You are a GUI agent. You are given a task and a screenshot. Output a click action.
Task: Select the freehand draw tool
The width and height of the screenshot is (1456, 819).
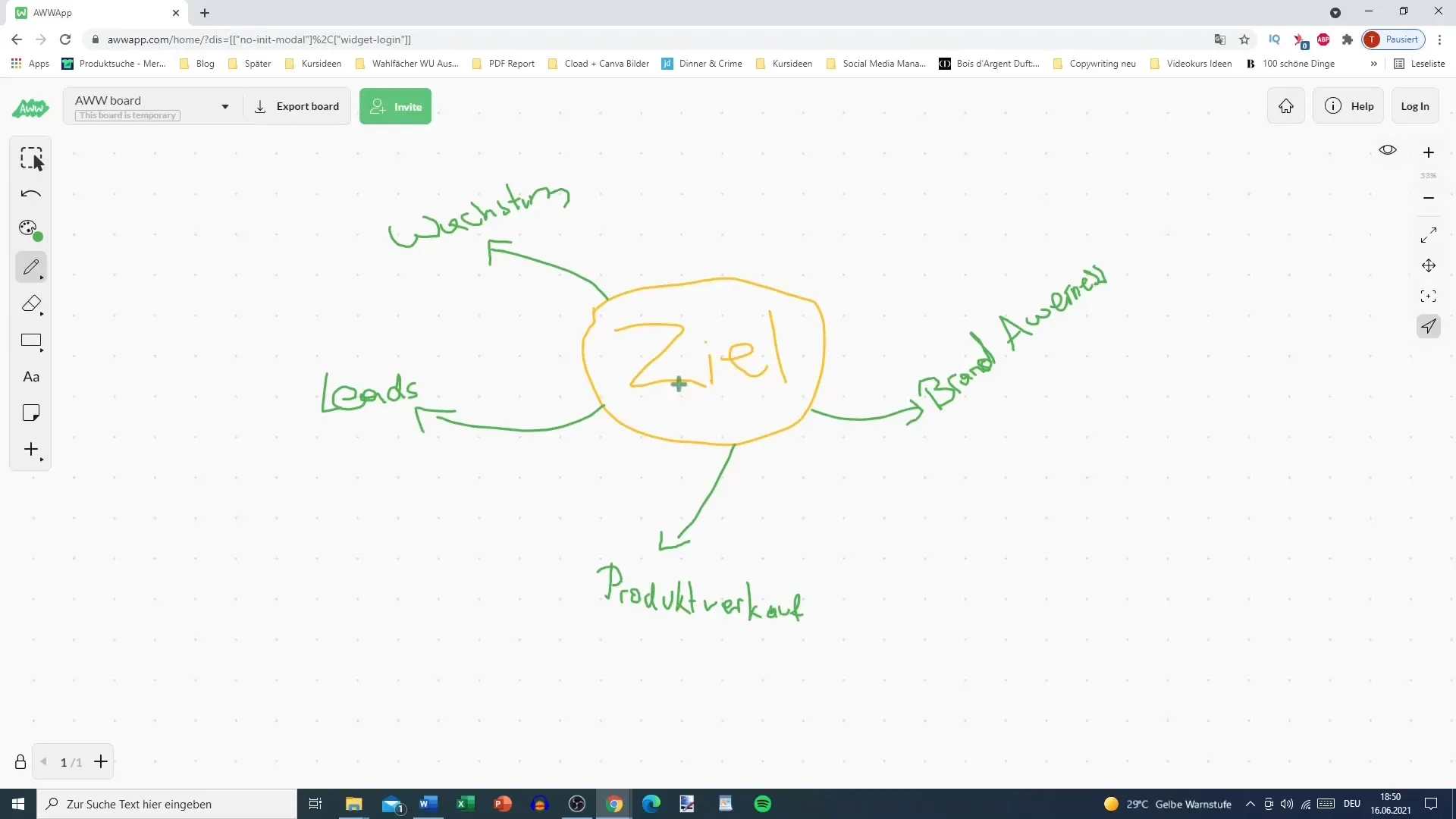coord(30,267)
